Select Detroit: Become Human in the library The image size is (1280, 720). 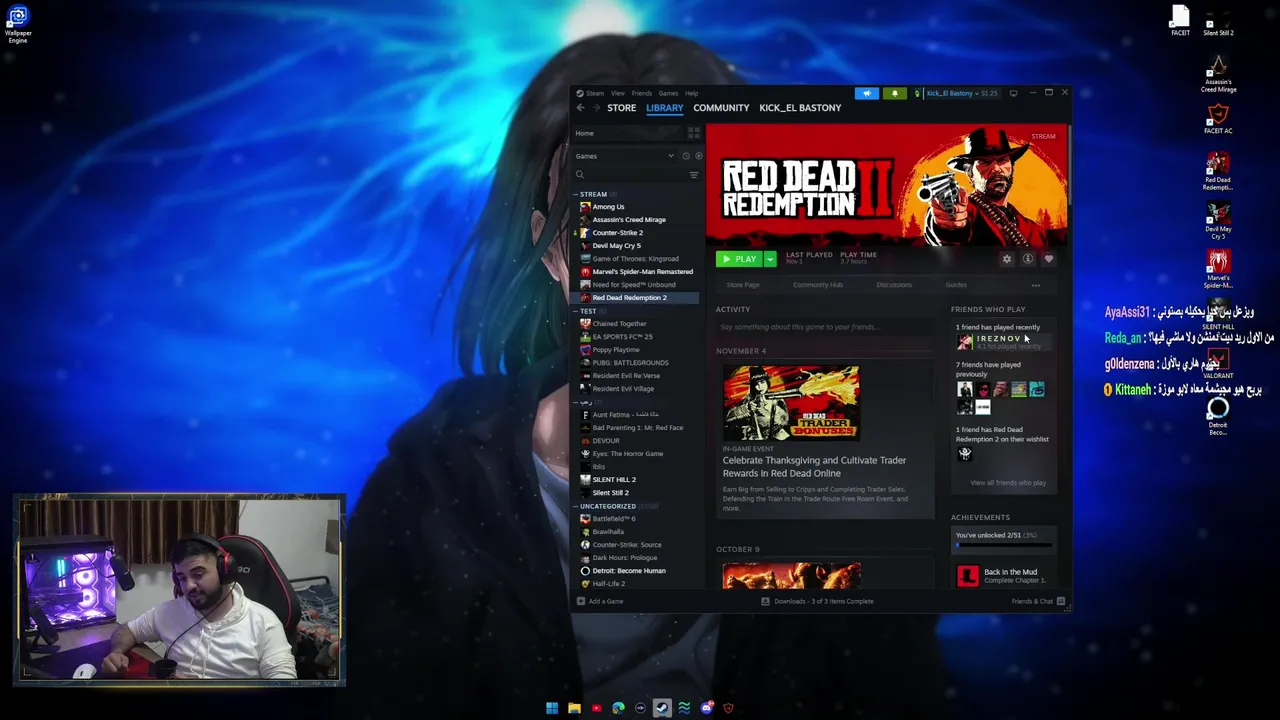coord(628,571)
